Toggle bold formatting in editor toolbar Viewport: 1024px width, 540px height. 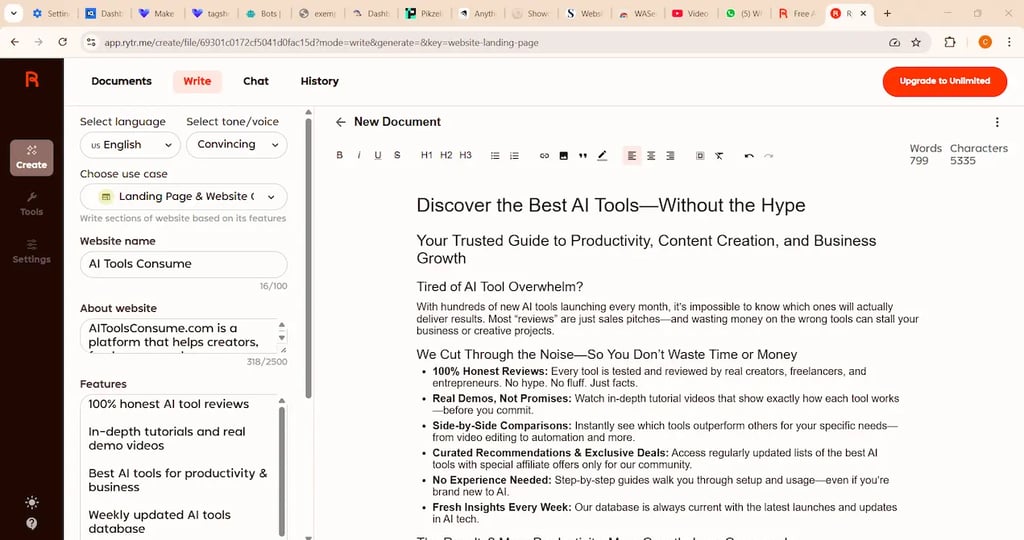pyautogui.click(x=340, y=156)
